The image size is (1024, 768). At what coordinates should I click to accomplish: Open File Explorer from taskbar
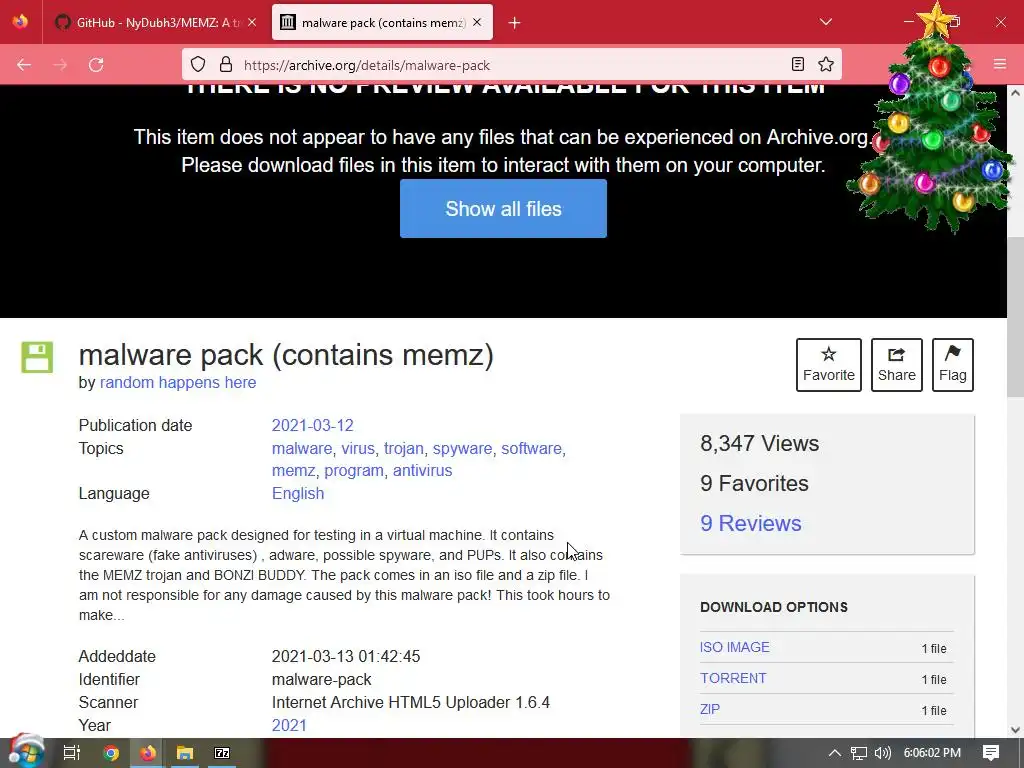pyautogui.click(x=185, y=753)
